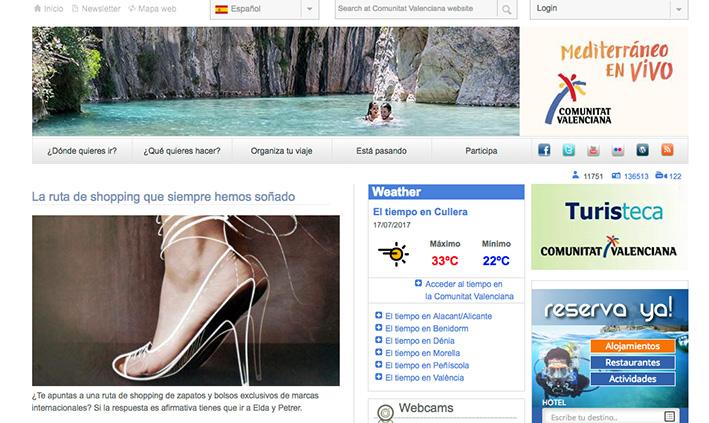Screen dimensions: 709x423
Task: Open the Organiza tu viaje menu
Action: tap(281, 151)
